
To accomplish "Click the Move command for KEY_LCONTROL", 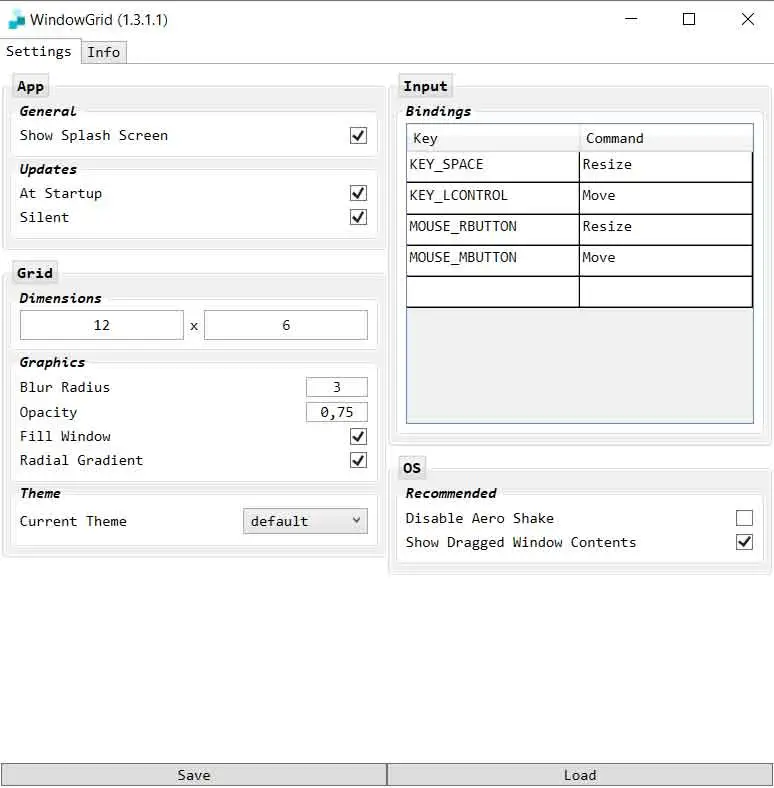I will pos(666,198).
